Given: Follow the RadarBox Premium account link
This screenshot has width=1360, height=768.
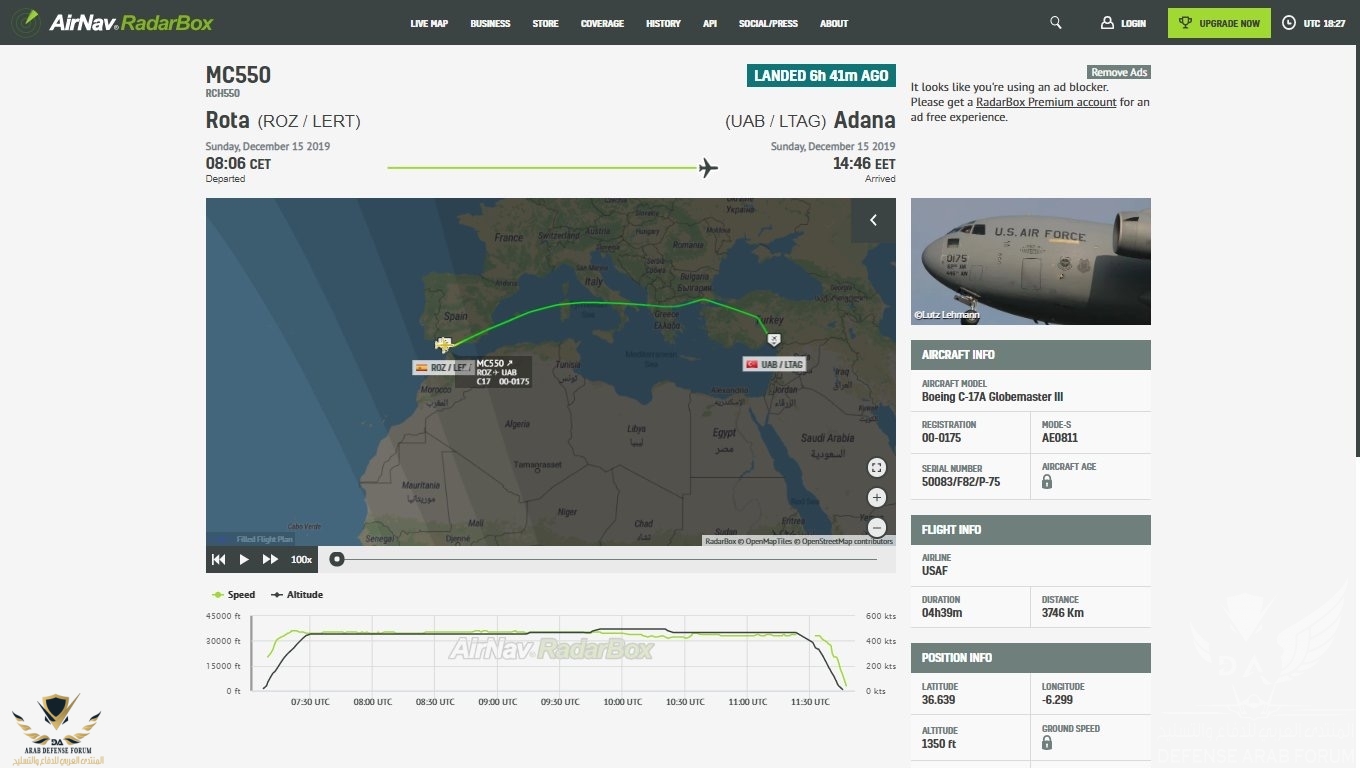Looking at the screenshot, I should click(1046, 102).
